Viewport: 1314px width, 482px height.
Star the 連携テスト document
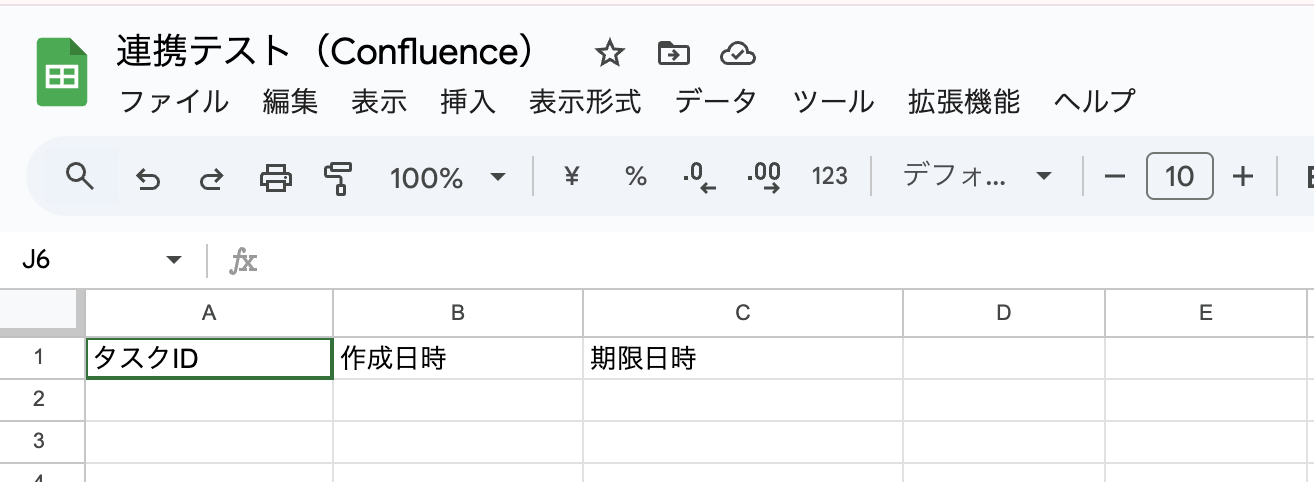(x=609, y=53)
